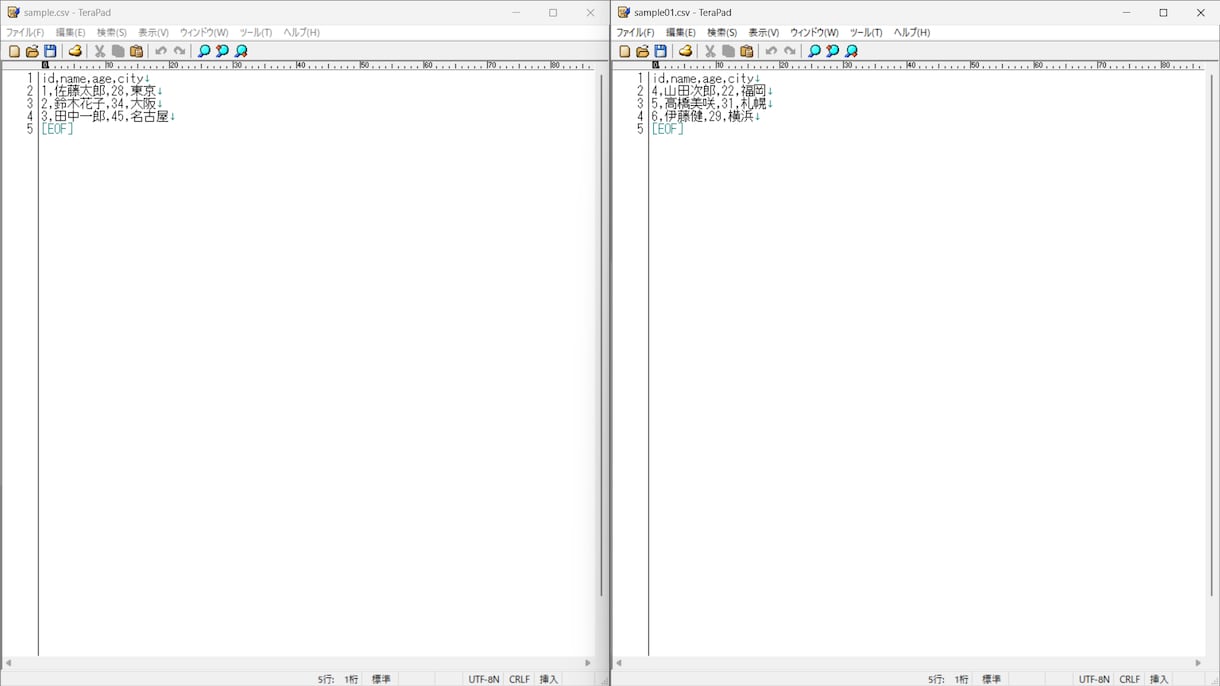
Task: Click the scroll-left arrow in sample01.csv window
Action: click(x=619, y=663)
